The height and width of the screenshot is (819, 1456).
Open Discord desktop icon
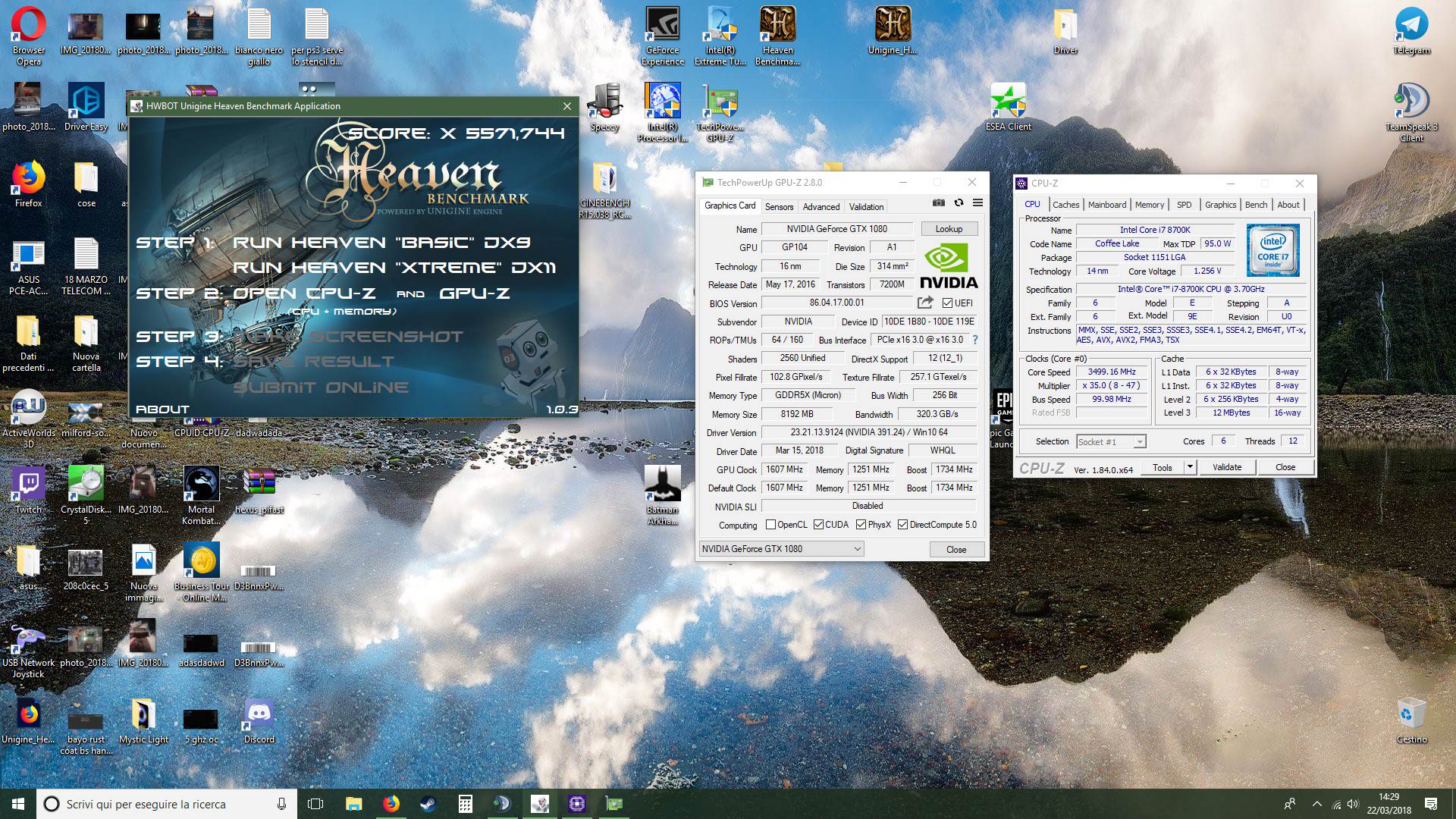(x=259, y=720)
